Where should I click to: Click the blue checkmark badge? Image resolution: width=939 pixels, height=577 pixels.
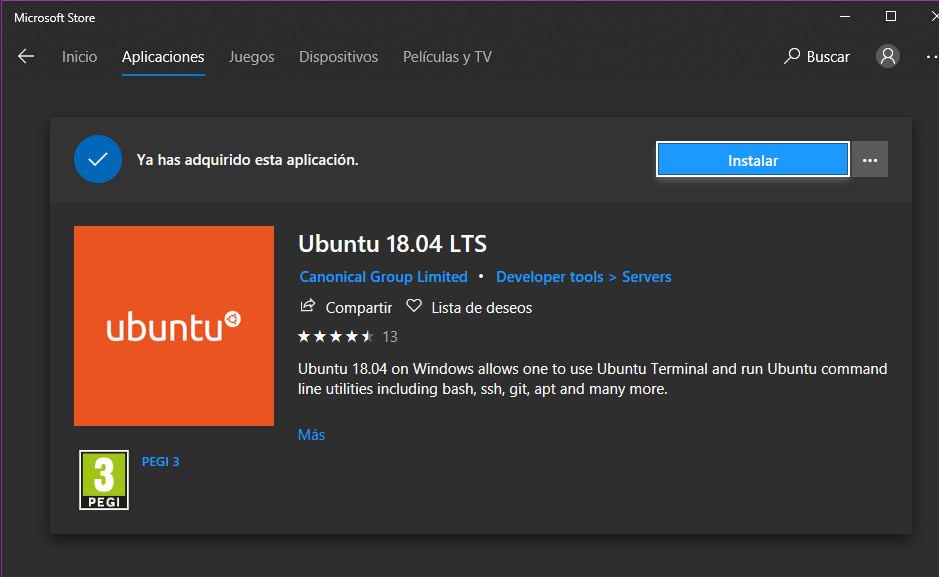[97, 159]
